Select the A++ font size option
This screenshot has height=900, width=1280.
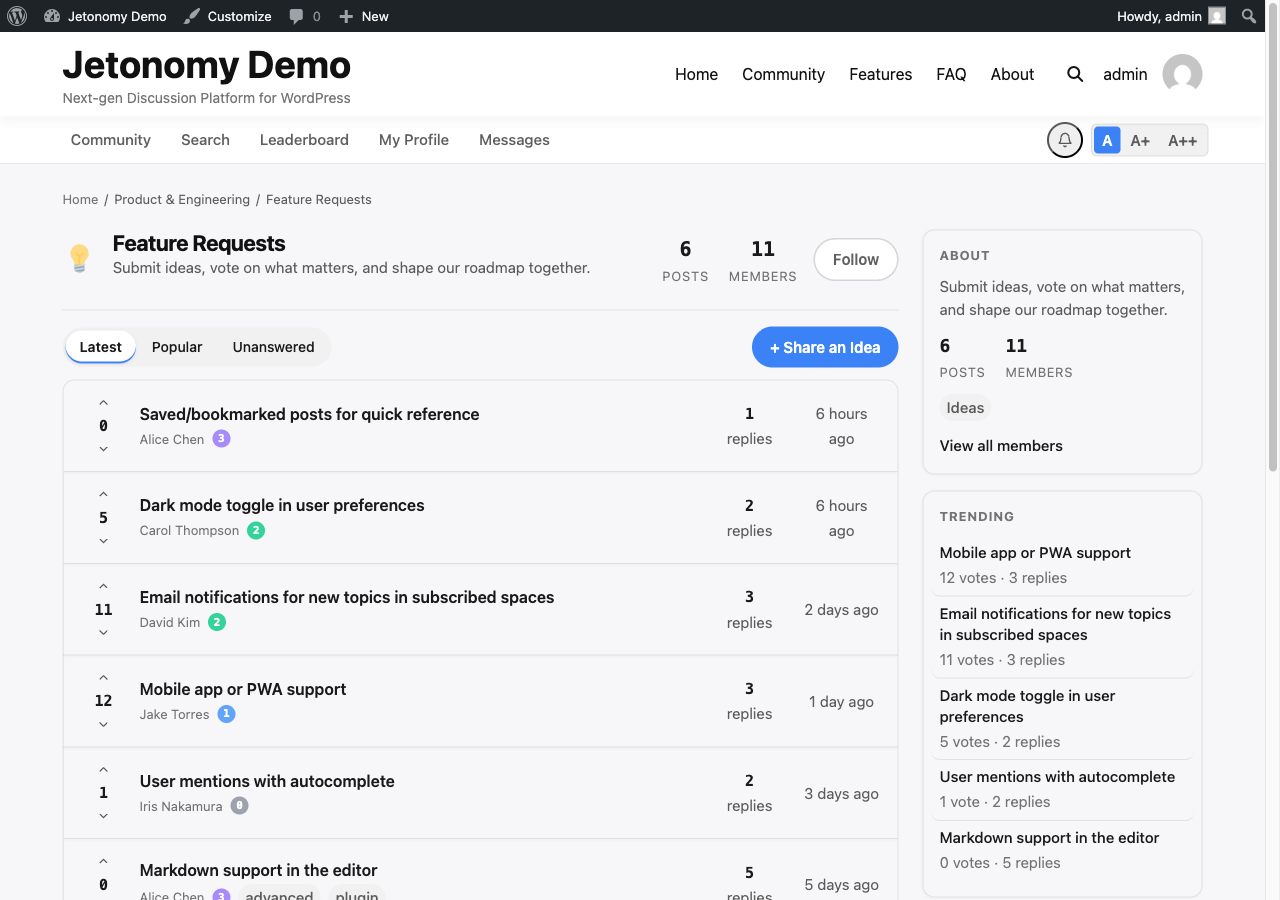point(1182,140)
